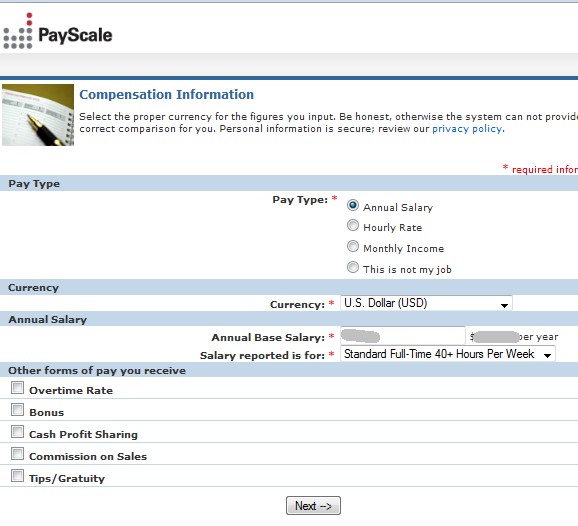Check Commission on Sales option

coord(17,454)
